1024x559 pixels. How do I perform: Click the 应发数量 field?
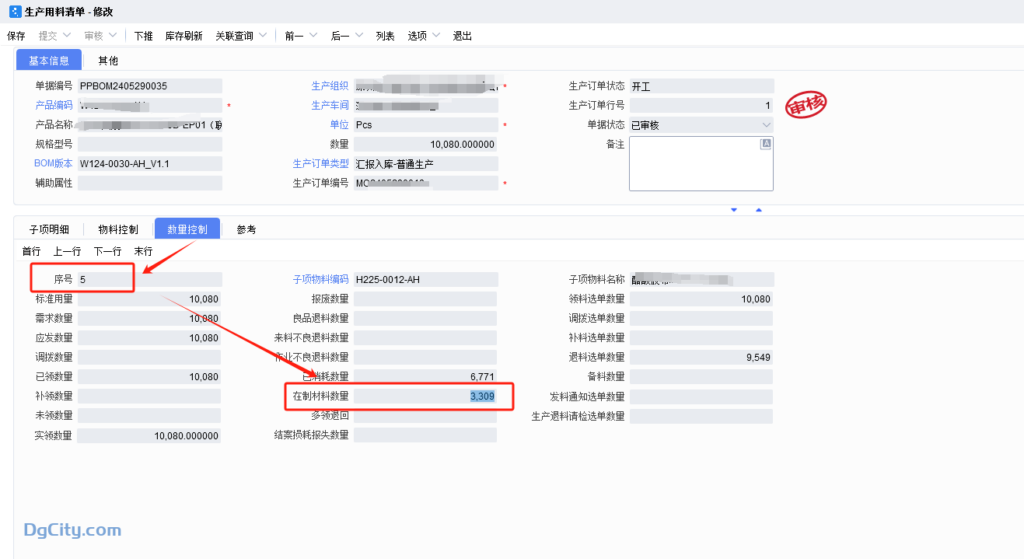(x=149, y=338)
